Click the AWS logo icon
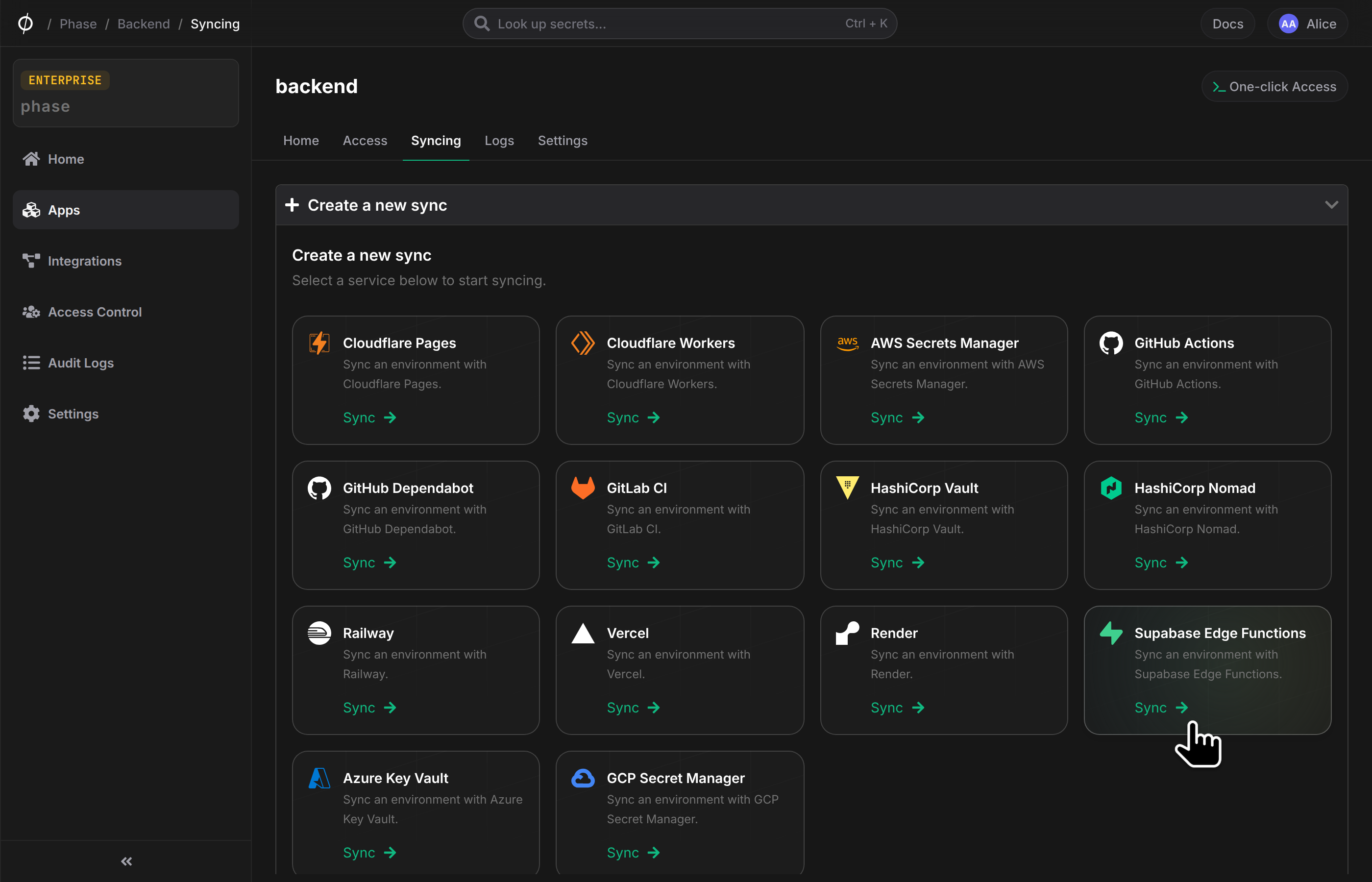The height and width of the screenshot is (882, 1372). click(848, 343)
